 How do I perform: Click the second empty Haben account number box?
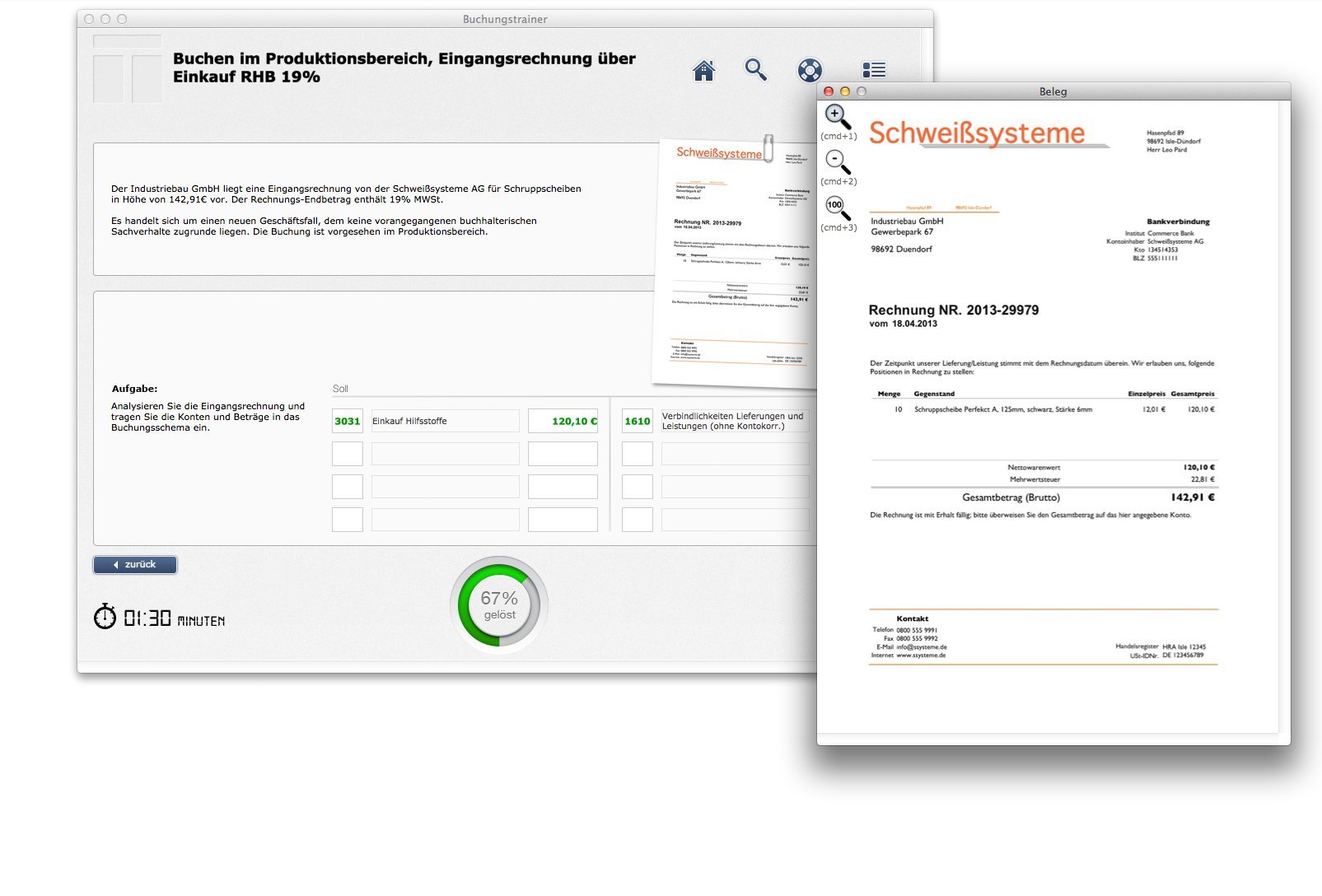click(x=638, y=454)
